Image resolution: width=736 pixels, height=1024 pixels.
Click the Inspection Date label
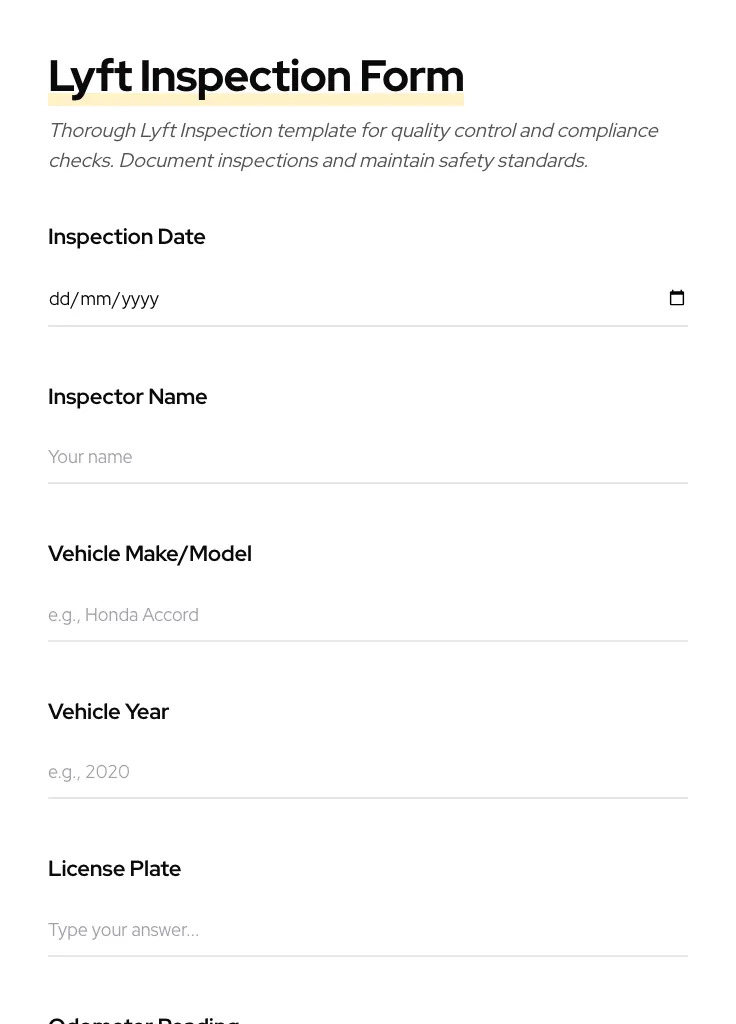click(x=127, y=237)
